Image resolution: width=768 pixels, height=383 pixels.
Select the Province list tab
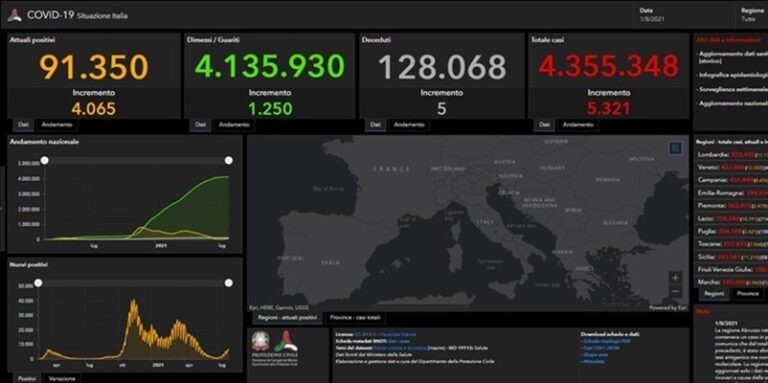point(747,293)
